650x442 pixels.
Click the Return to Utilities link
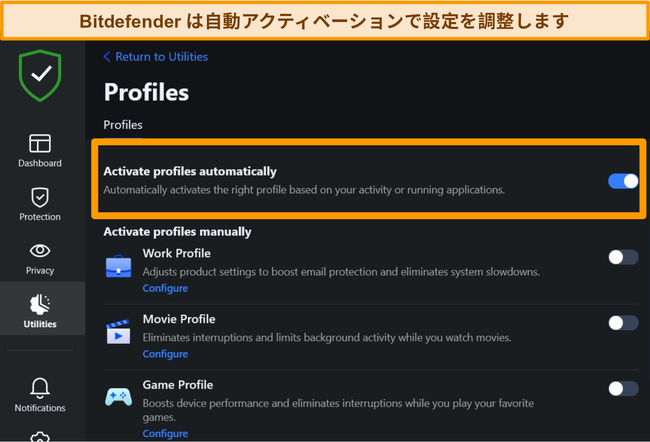(x=162, y=56)
